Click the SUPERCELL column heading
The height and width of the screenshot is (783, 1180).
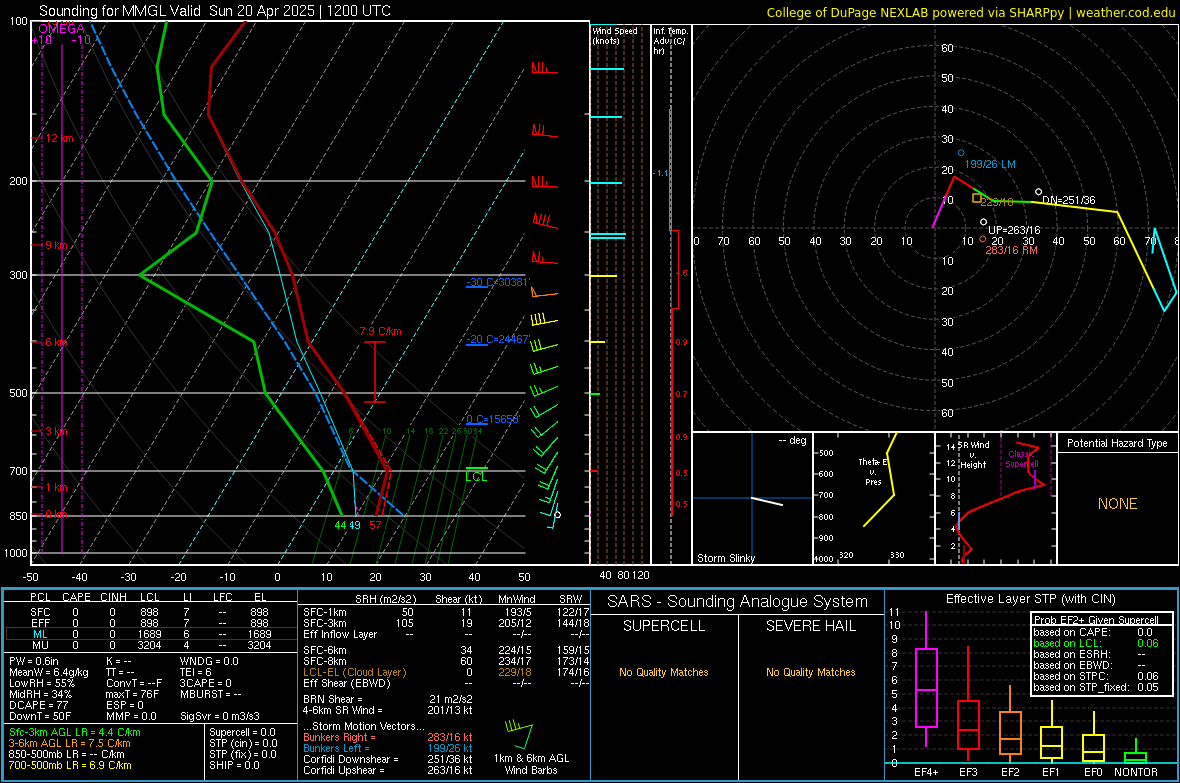664,626
